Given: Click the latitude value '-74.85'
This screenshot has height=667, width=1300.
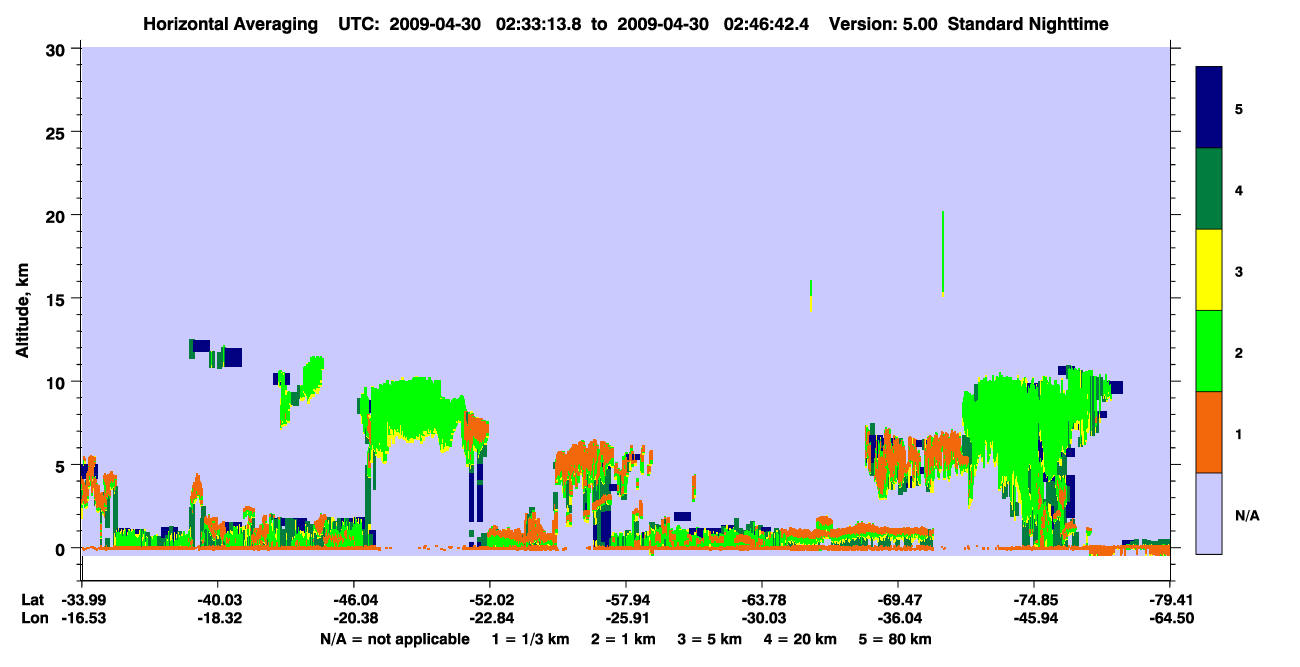Looking at the screenshot, I should [x=1034, y=600].
